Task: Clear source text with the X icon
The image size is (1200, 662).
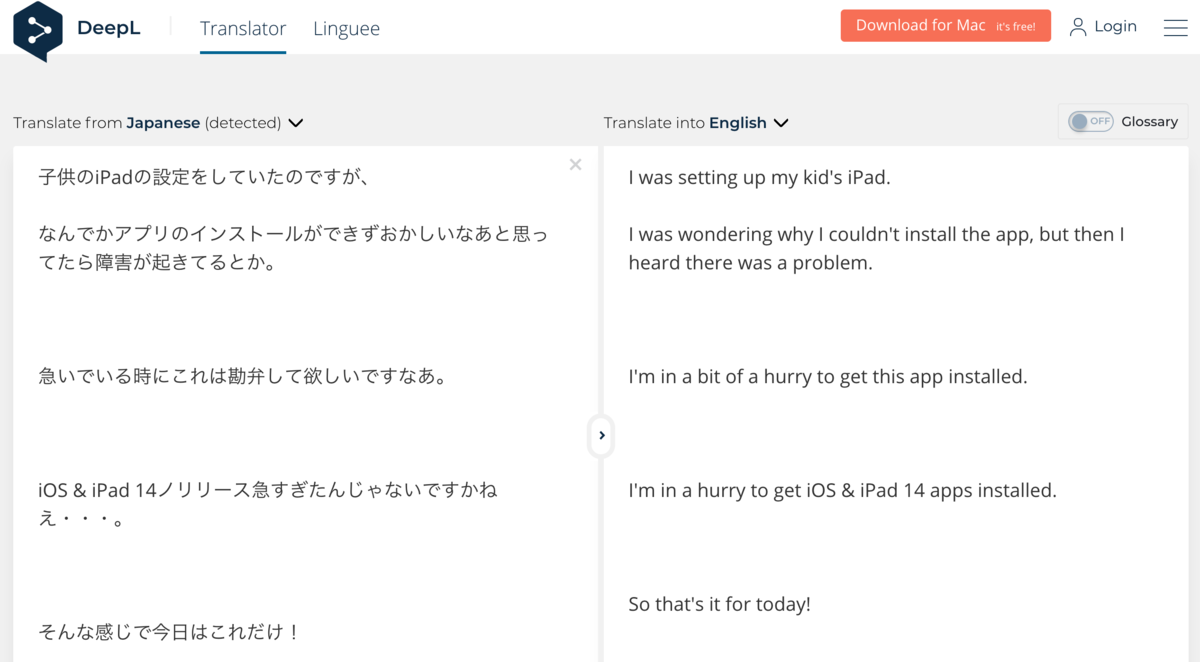Action: [575, 164]
